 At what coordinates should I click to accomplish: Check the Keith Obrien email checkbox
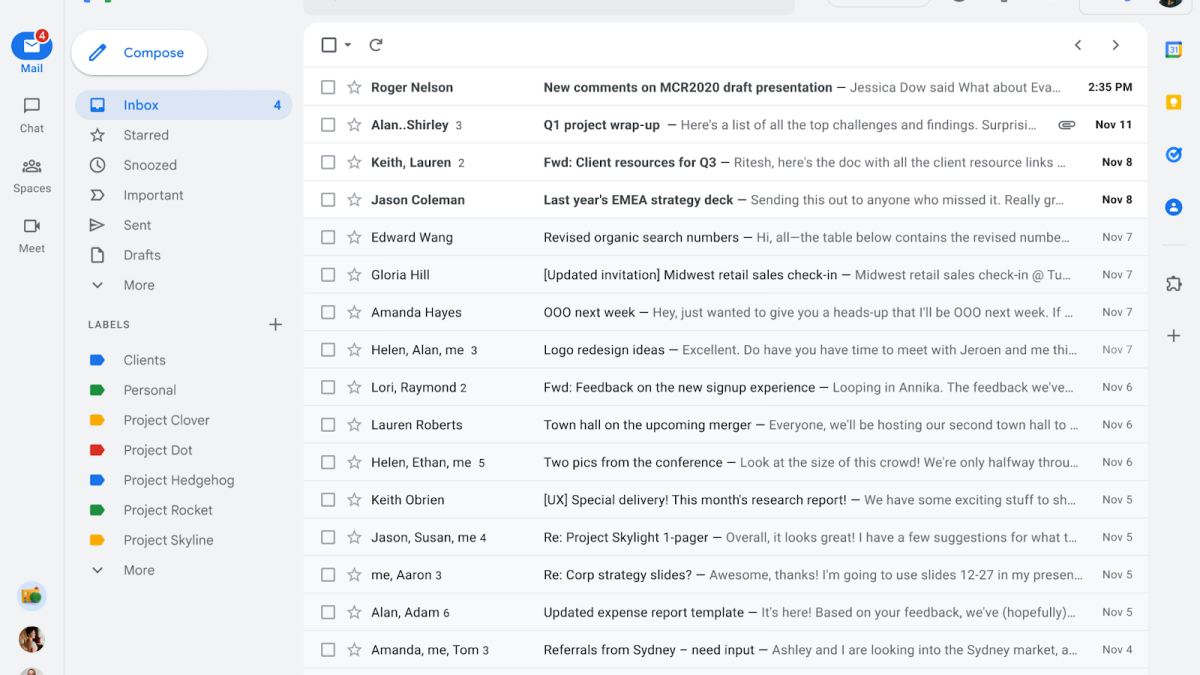pos(328,500)
